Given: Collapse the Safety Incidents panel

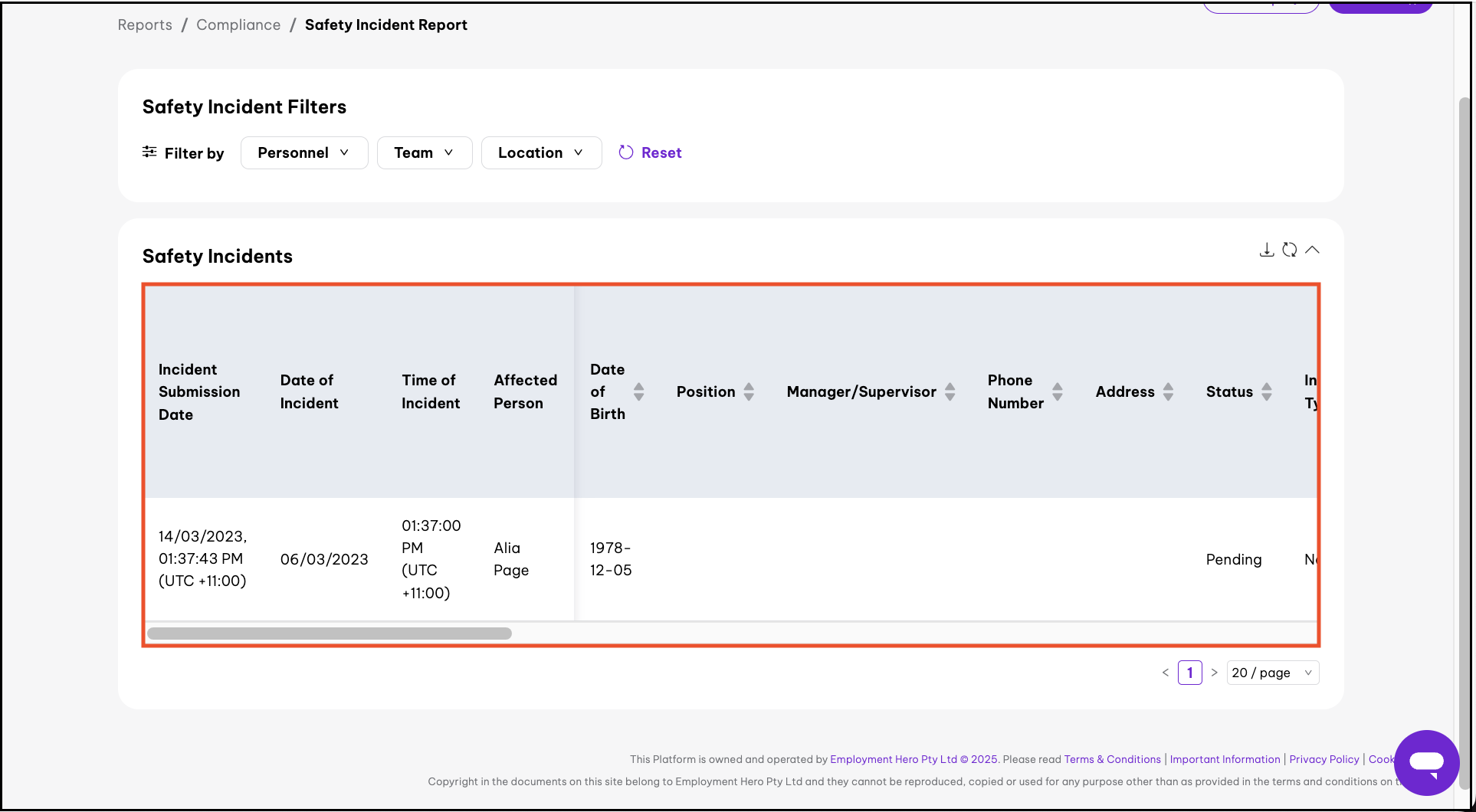Looking at the screenshot, I should pyautogui.click(x=1312, y=250).
